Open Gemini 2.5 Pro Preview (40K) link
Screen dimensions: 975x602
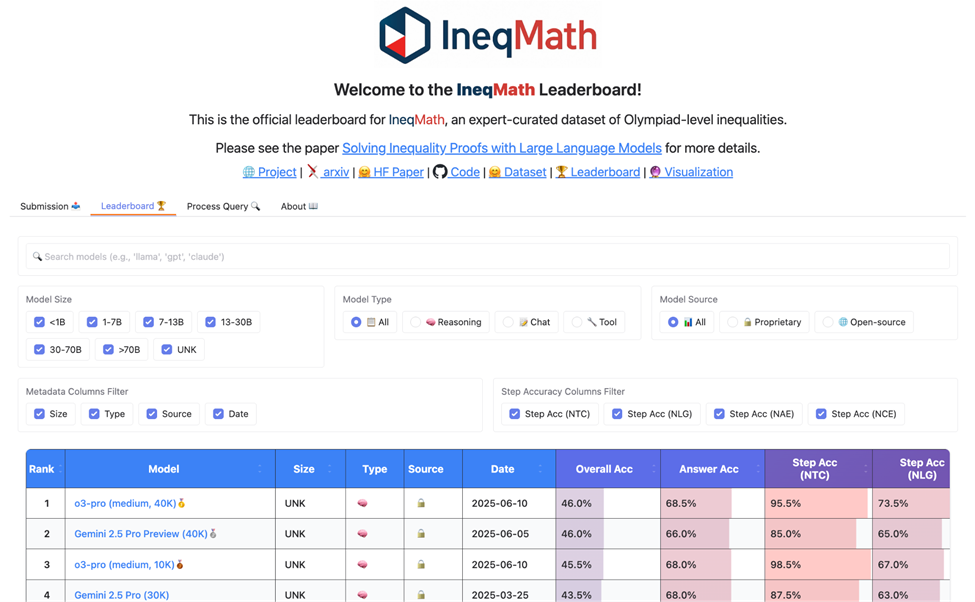coord(141,534)
